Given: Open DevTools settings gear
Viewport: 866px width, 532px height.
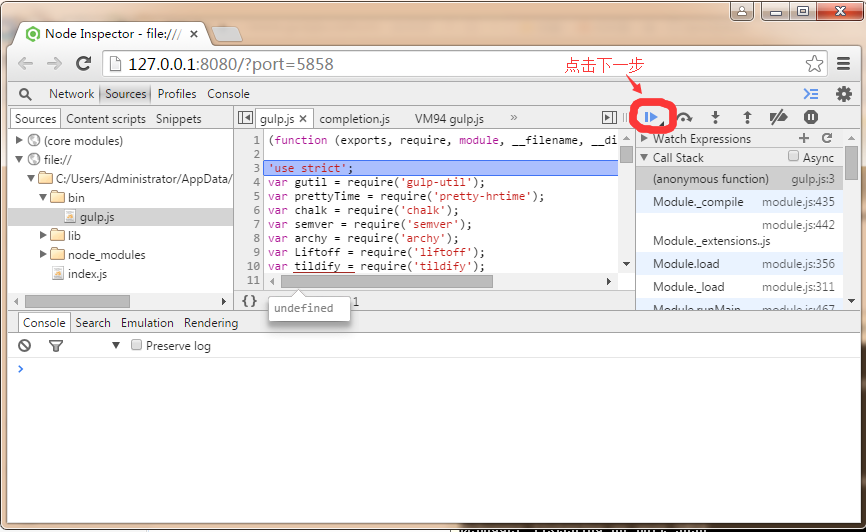Looking at the screenshot, I should point(843,94).
